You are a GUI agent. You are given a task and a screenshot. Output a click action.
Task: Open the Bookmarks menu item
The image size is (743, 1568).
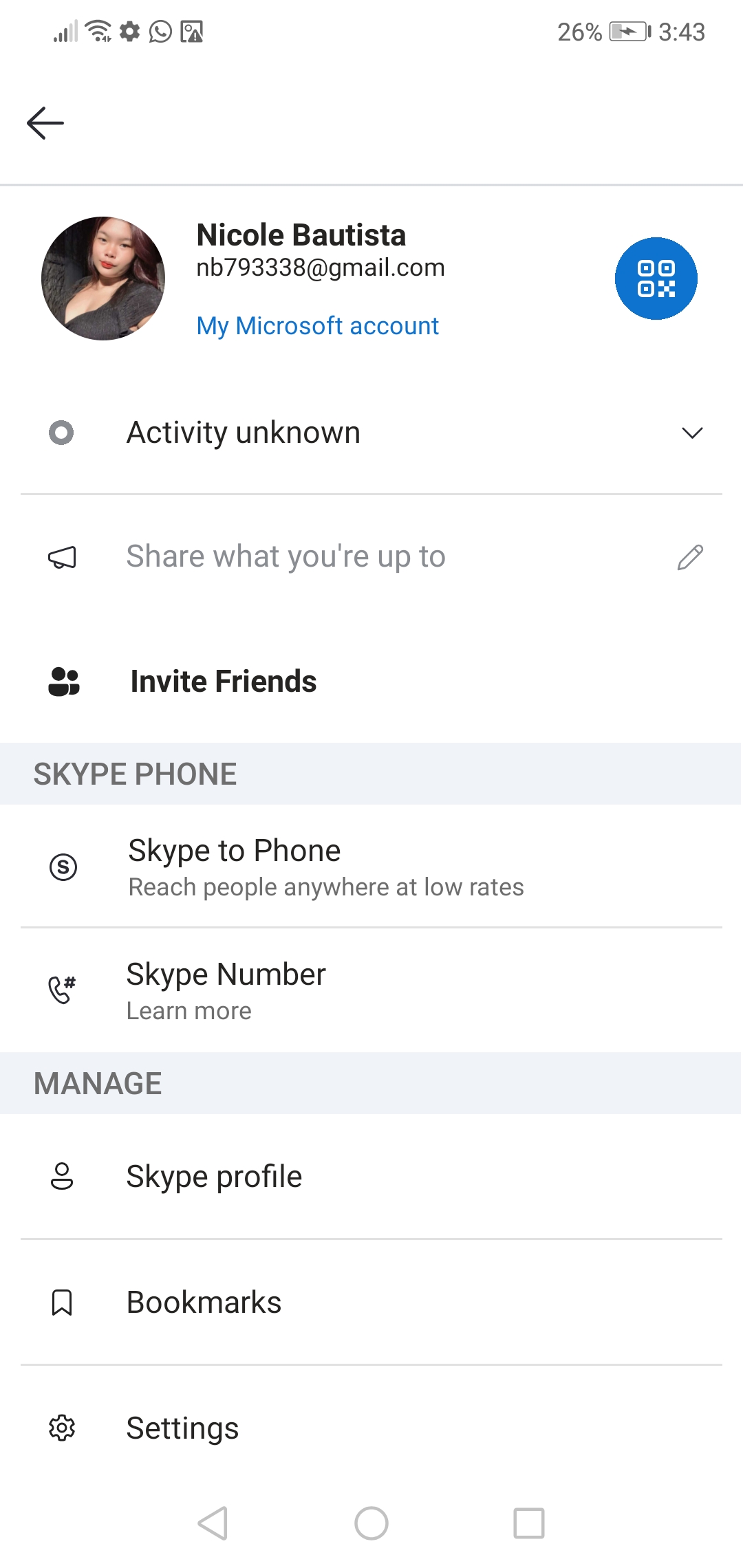tap(204, 1303)
